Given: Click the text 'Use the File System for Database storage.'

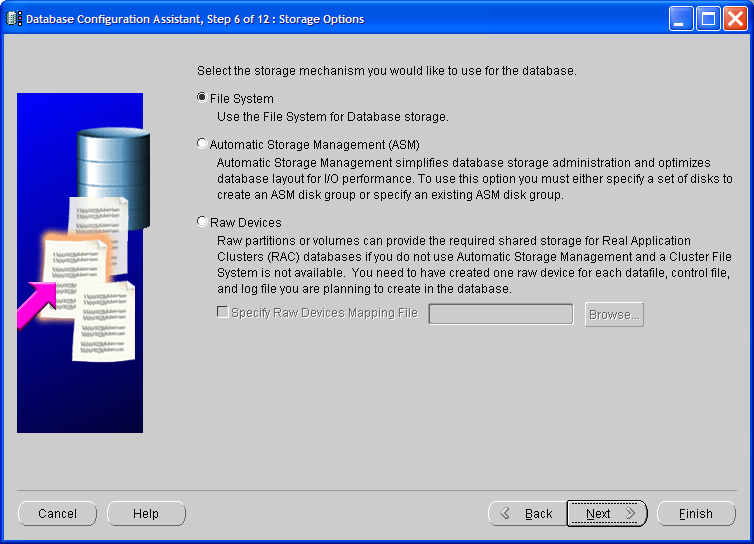Looking at the screenshot, I should (x=333, y=117).
